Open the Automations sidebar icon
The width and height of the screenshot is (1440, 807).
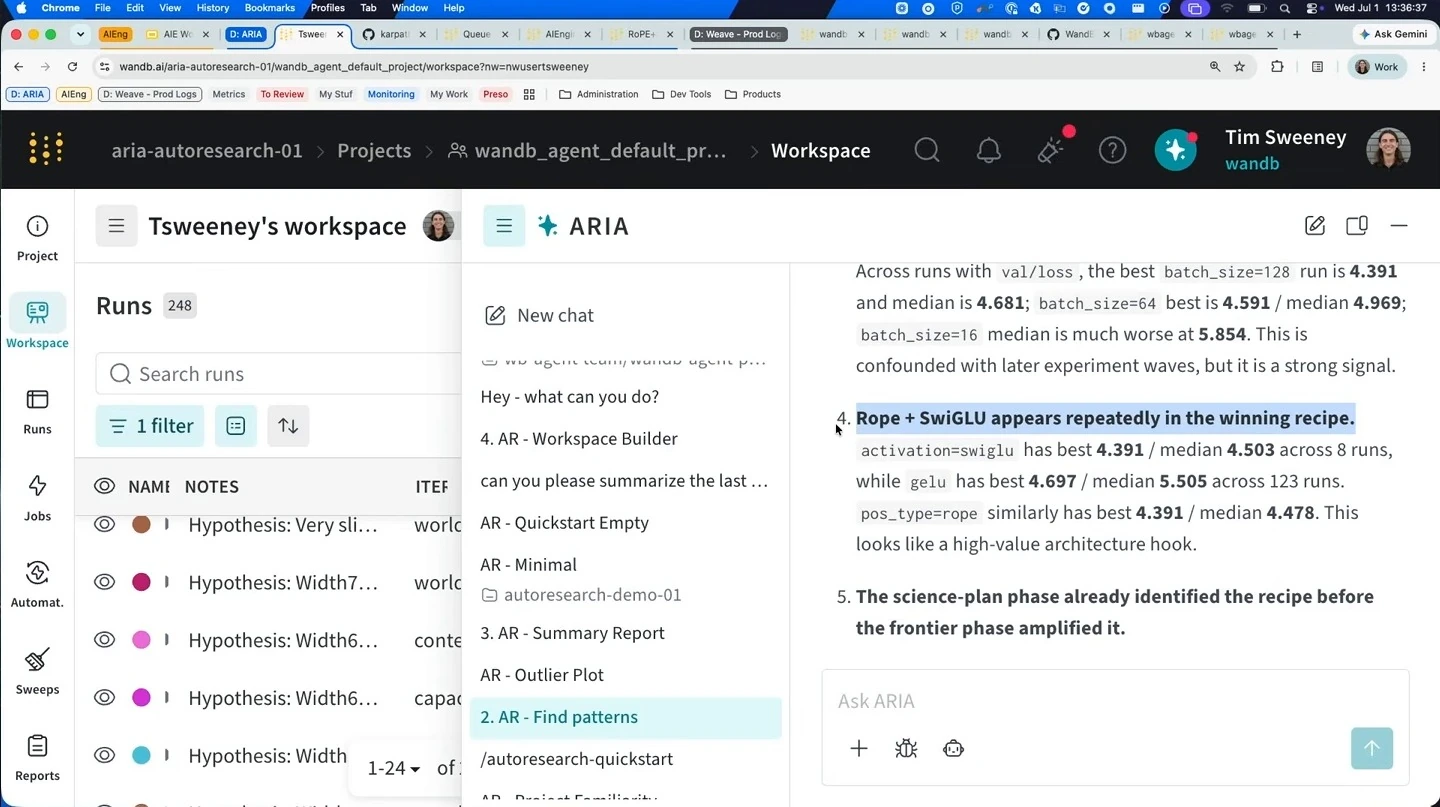(x=37, y=584)
